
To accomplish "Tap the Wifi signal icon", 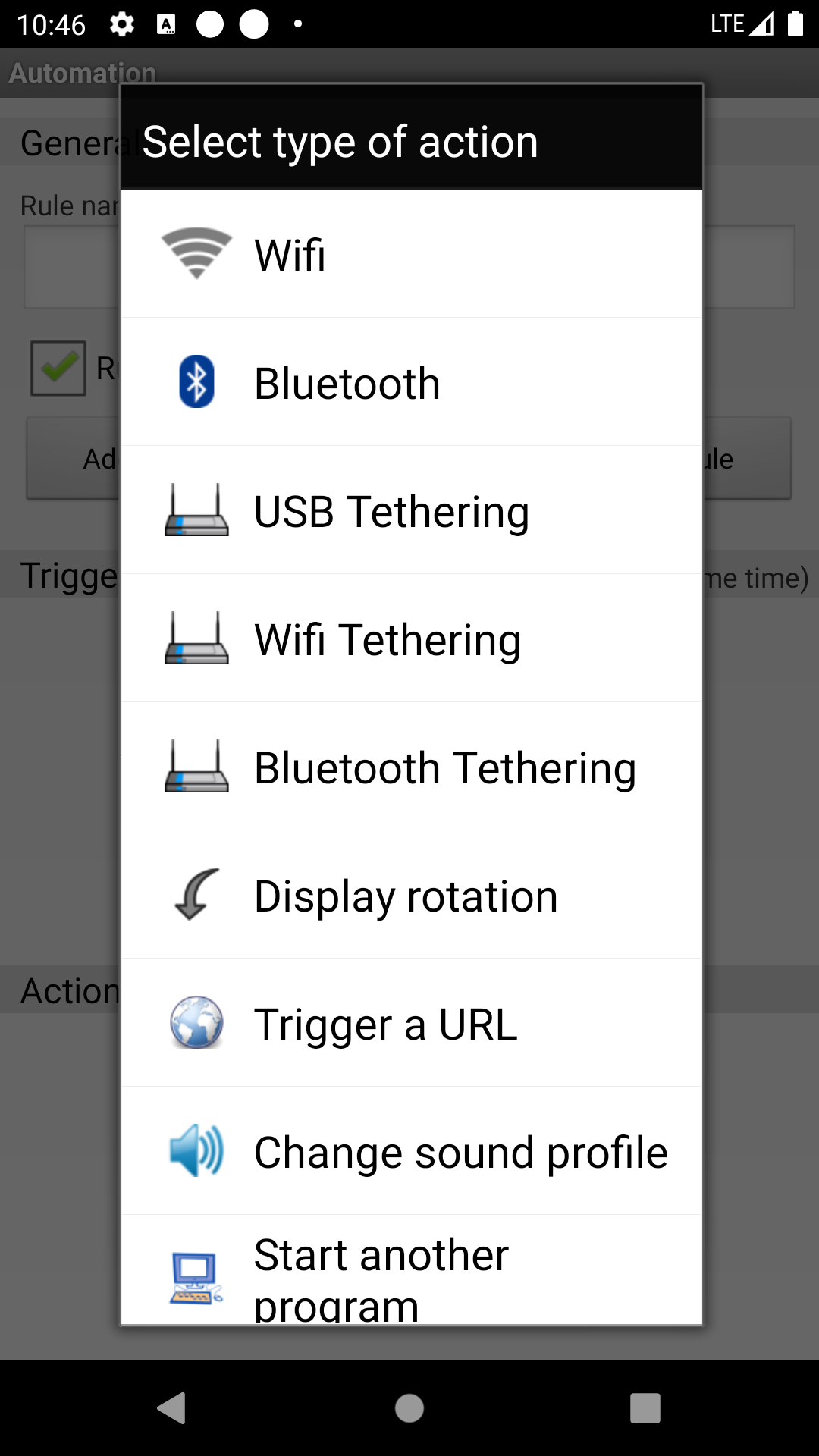I will (196, 254).
